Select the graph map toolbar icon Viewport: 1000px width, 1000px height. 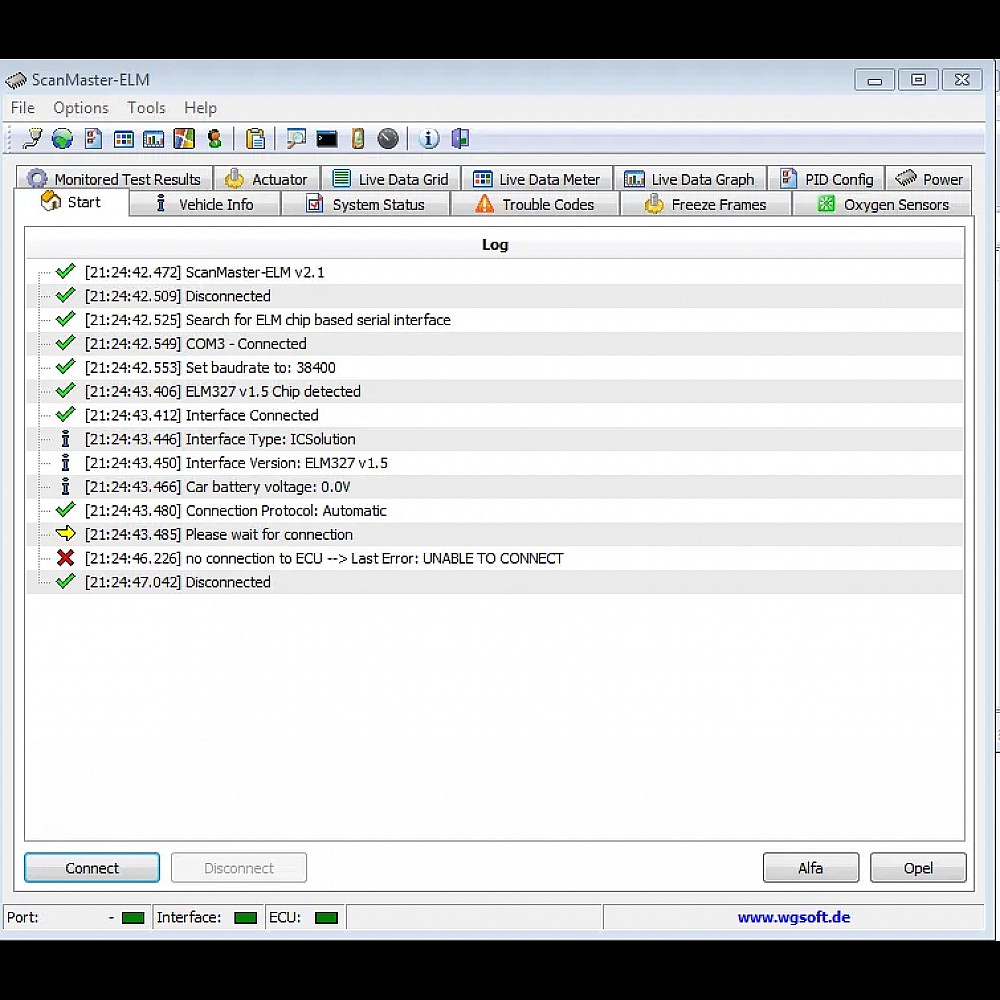point(184,138)
